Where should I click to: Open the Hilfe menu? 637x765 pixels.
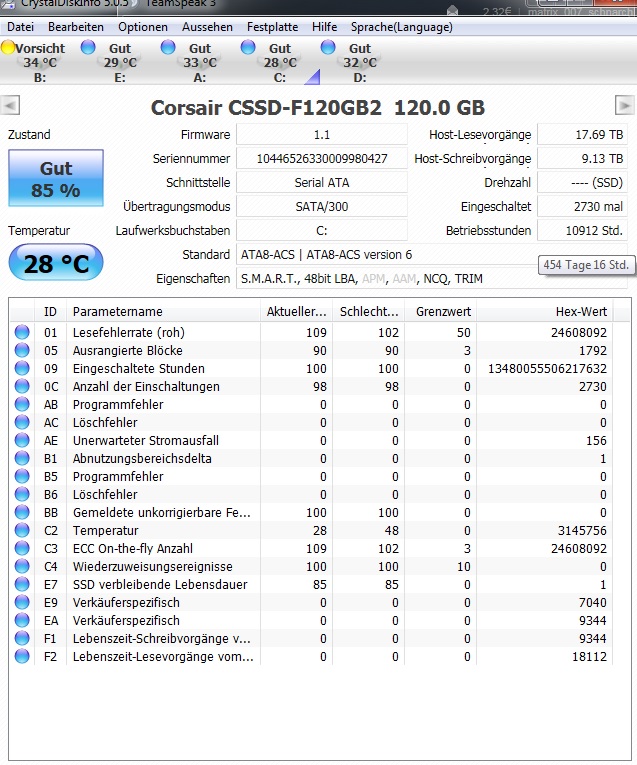[324, 27]
